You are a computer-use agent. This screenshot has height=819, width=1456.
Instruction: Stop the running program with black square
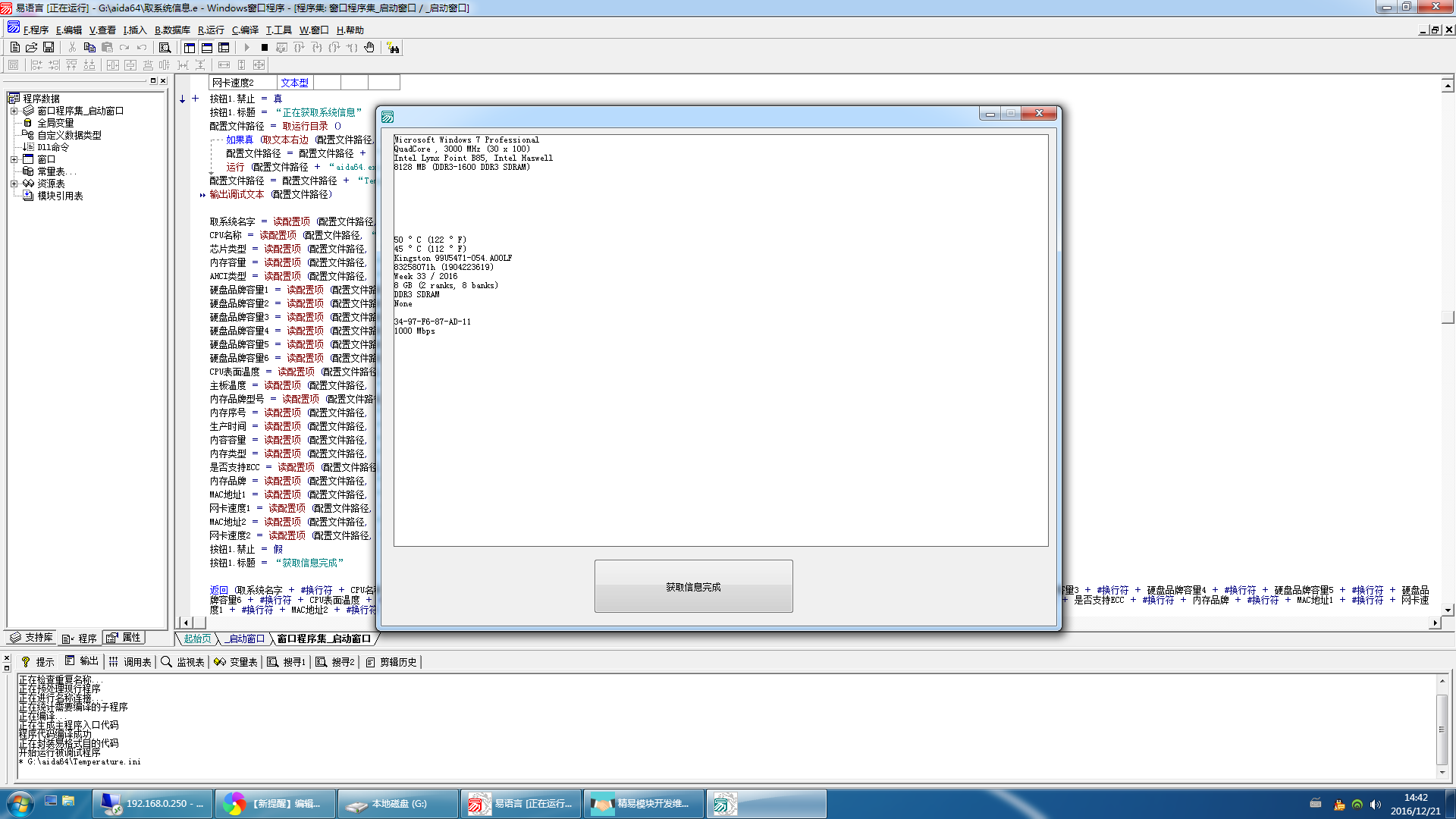pos(265,47)
